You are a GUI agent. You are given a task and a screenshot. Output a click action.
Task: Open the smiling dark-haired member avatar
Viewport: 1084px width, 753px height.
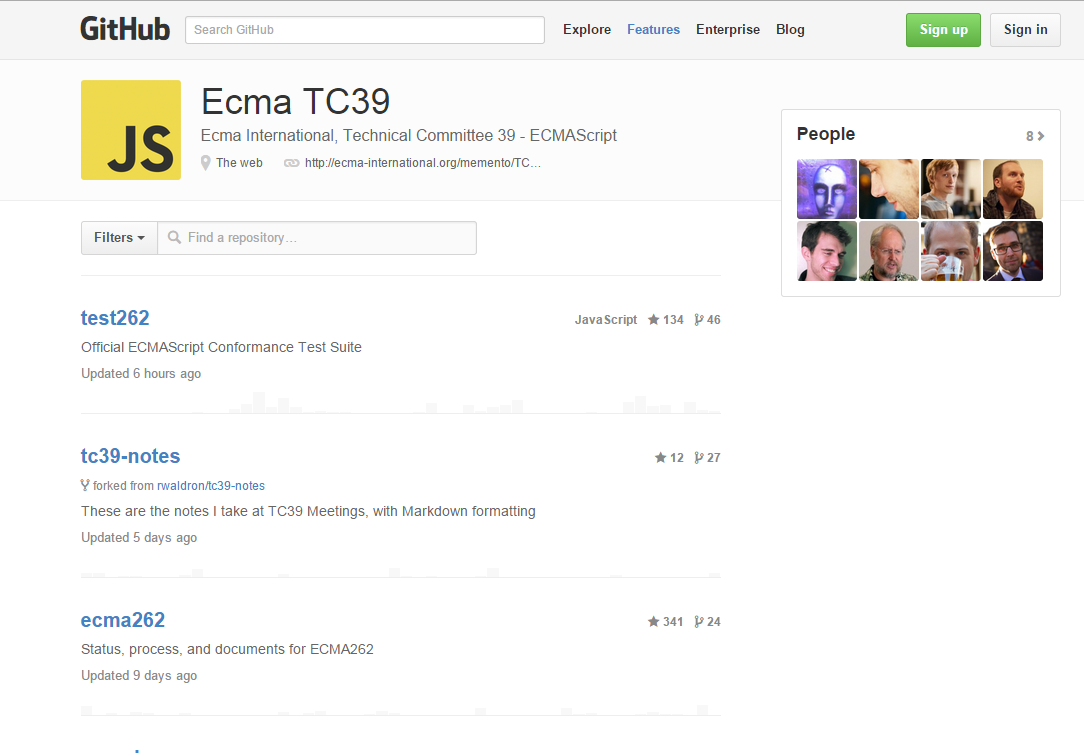[x=827, y=251]
